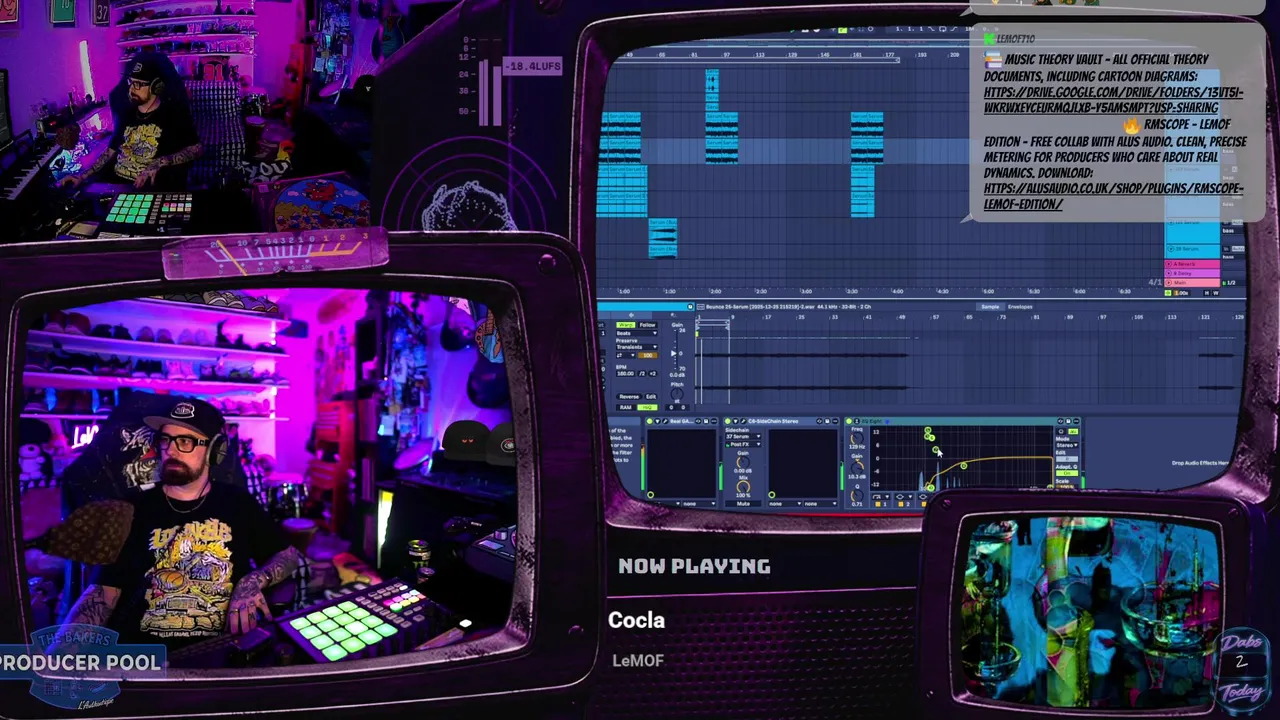
Task: Click save preset icon on Real GA device
Action: (x=706, y=421)
